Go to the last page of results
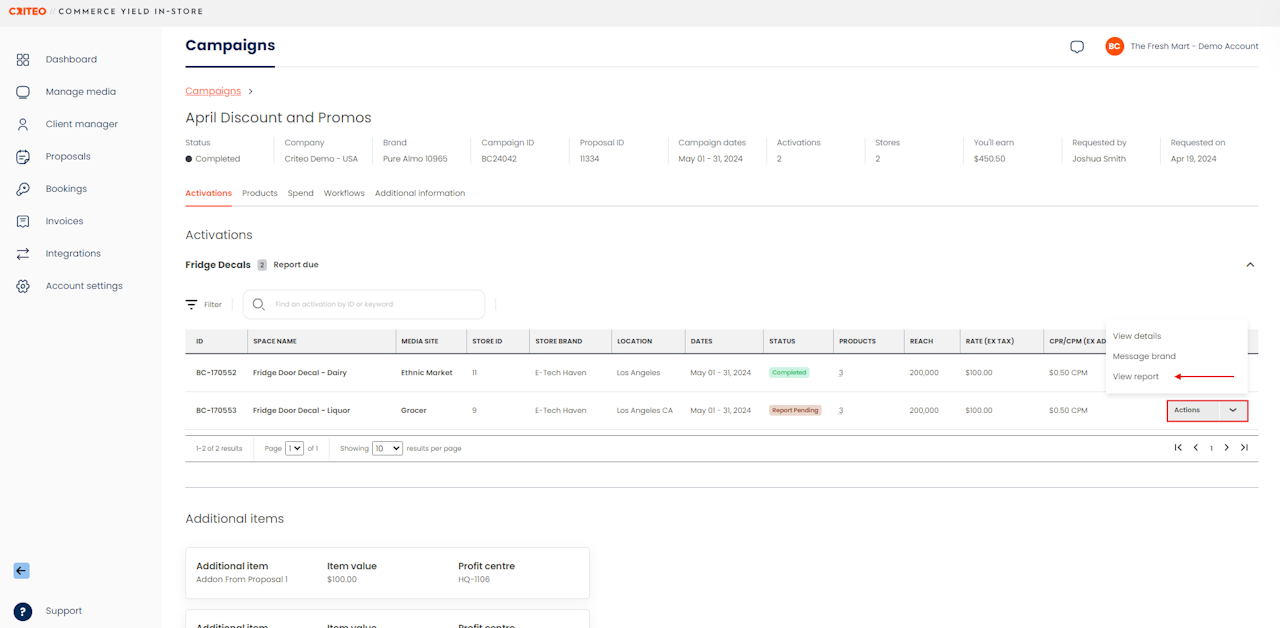1280x628 pixels. [1244, 448]
